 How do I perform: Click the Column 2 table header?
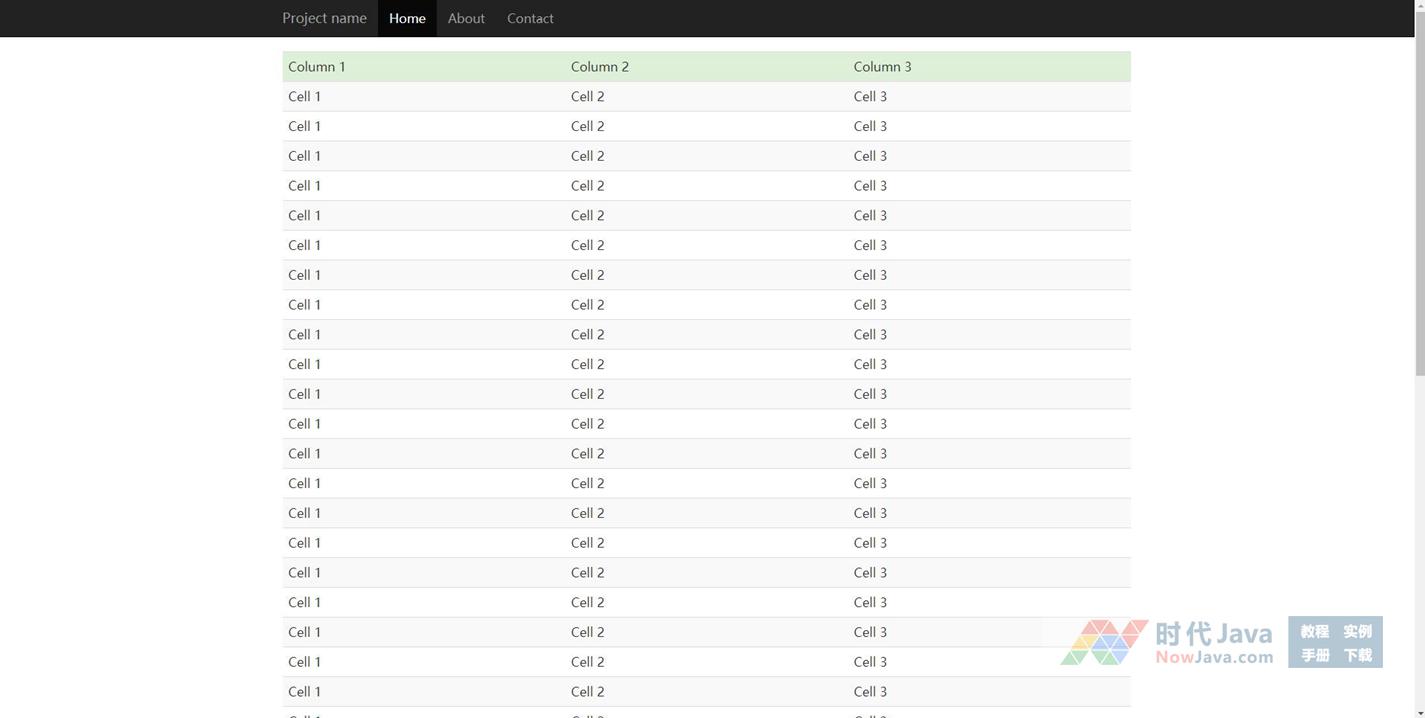point(600,67)
